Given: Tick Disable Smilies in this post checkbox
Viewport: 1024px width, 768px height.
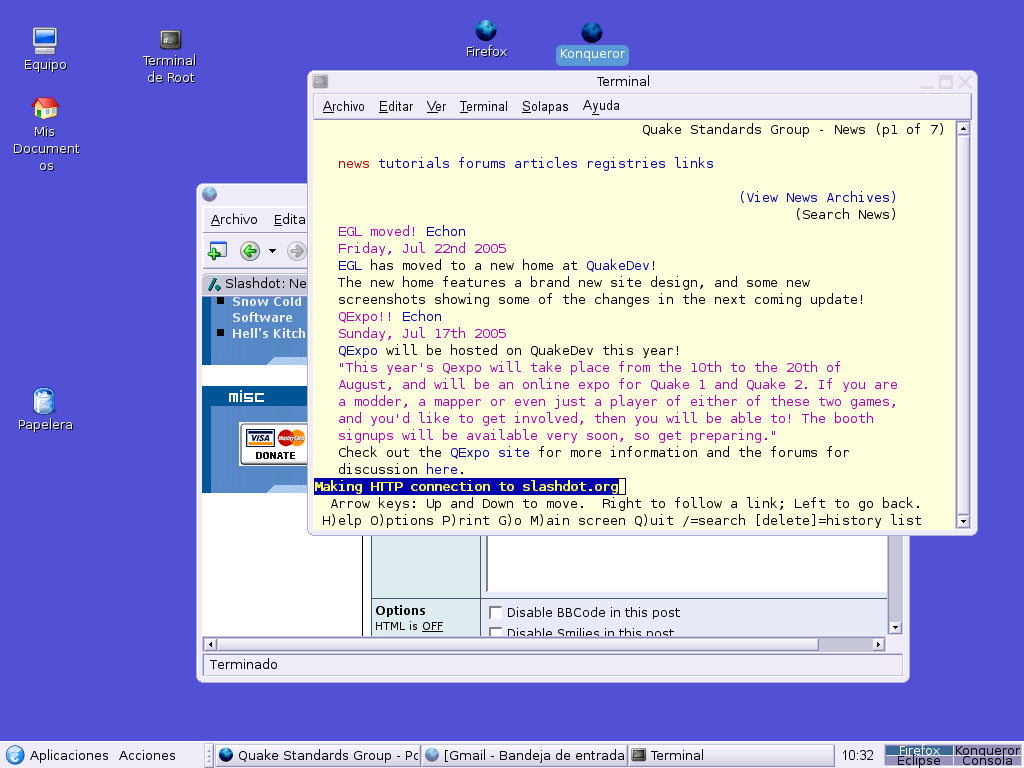Looking at the screenshot, I should click(496, 632).
